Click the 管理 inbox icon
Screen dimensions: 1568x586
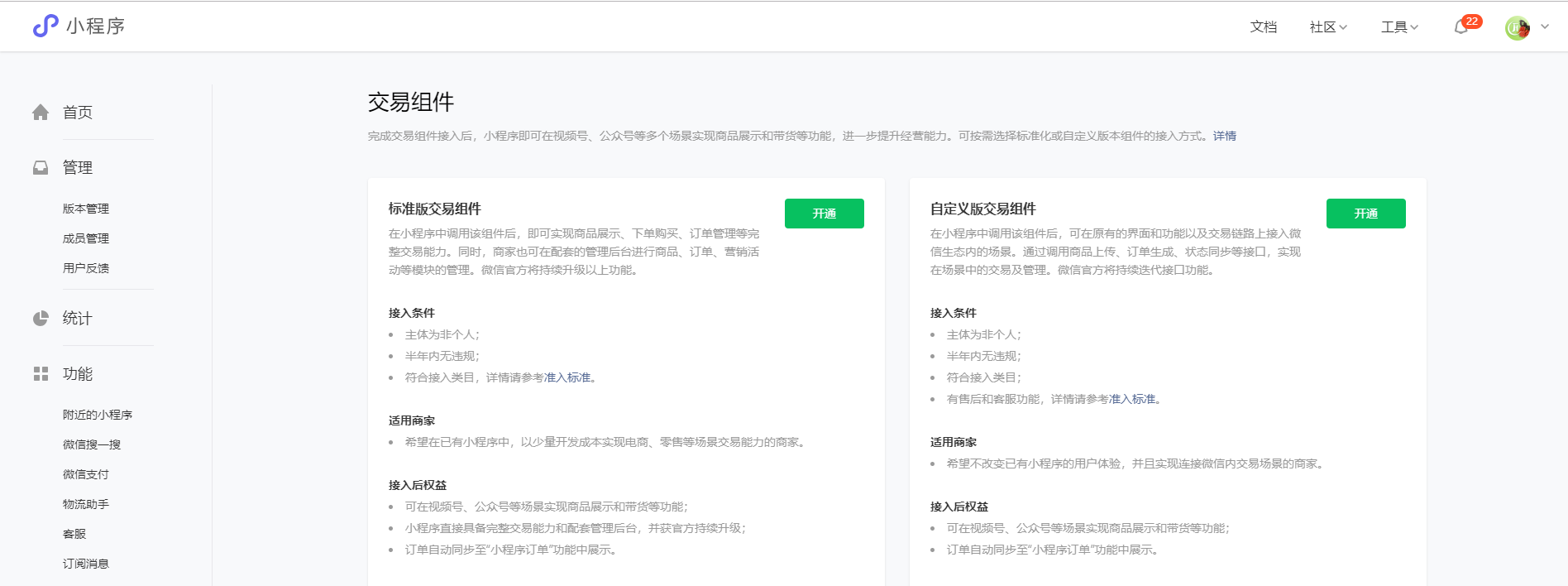pyautogui.click(x=41, y=168)
